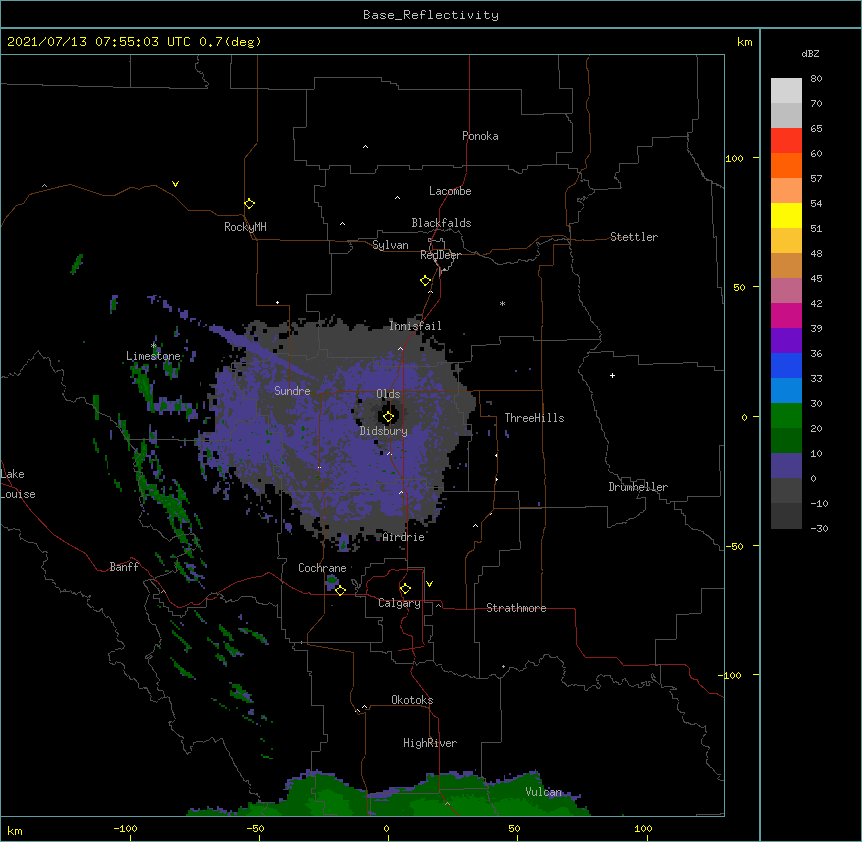The image size is (862, 842).
Task: Click the yellow diamond marker below Cochrane
Action: click(x=340, y=590)
